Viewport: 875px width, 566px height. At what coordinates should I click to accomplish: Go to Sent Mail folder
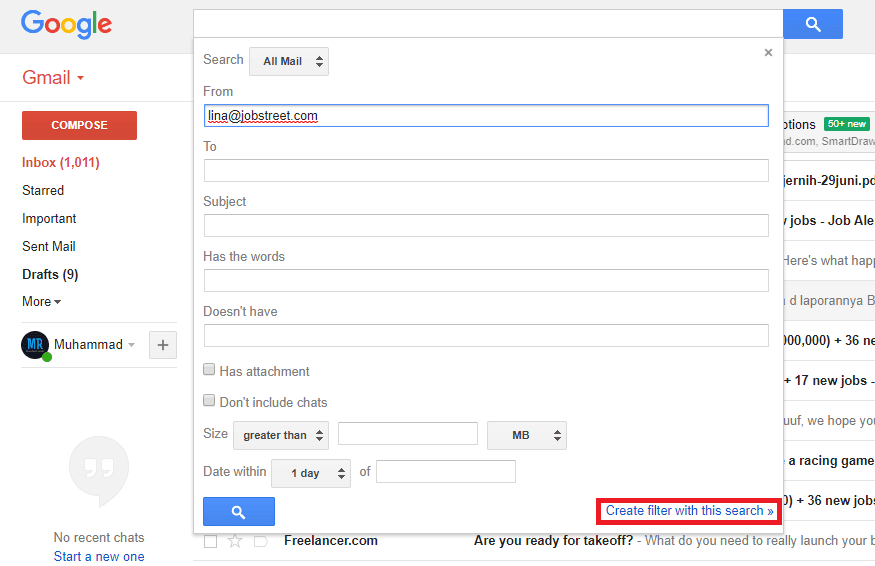tap(49, 246)
